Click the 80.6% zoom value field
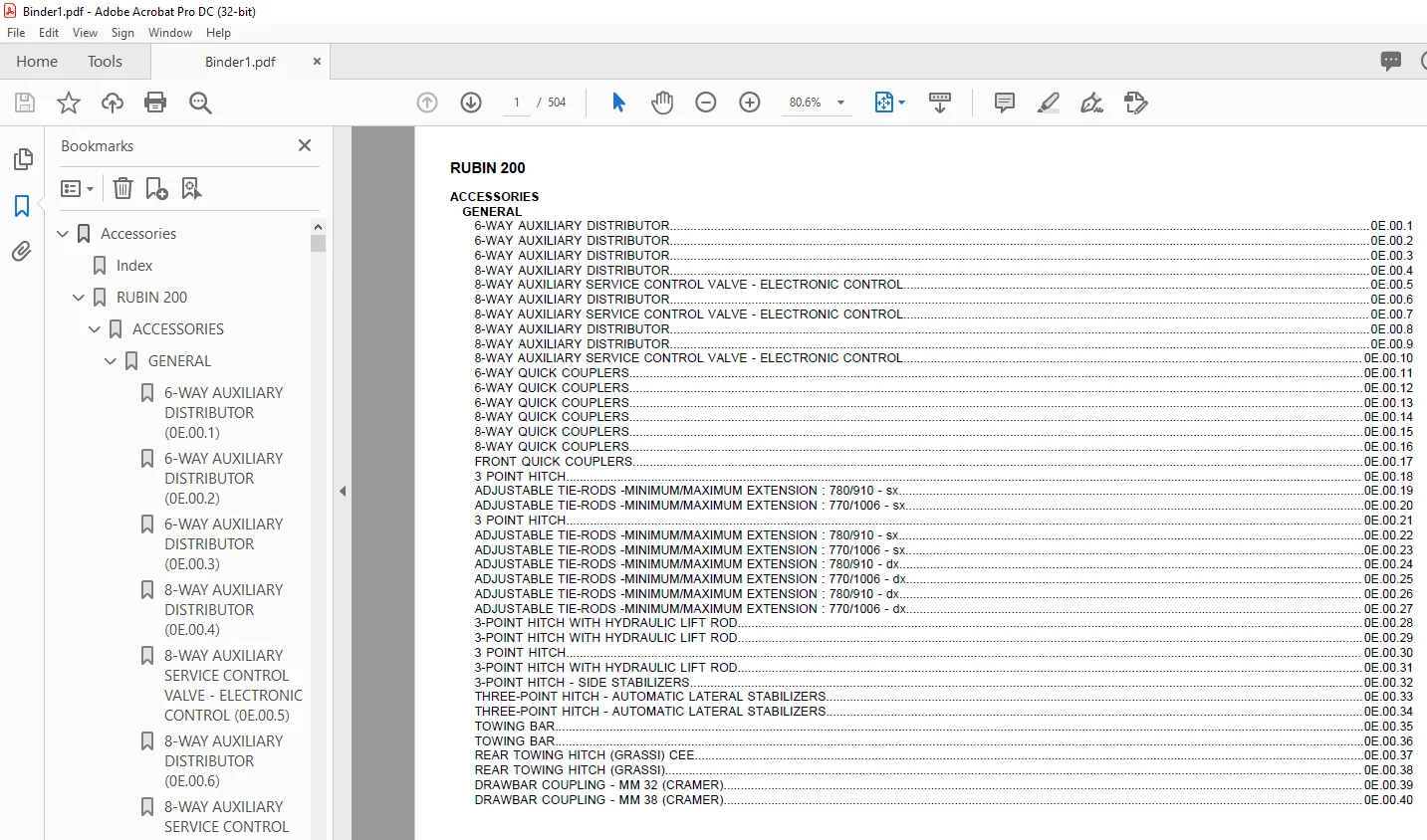The width and height of the screenshot is (1427, 840). [x=806, y=103]
